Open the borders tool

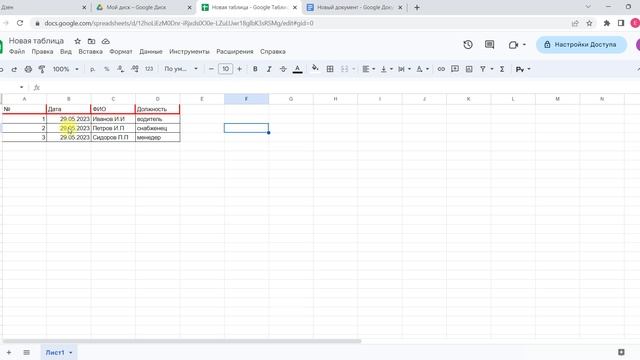(330, 69)
